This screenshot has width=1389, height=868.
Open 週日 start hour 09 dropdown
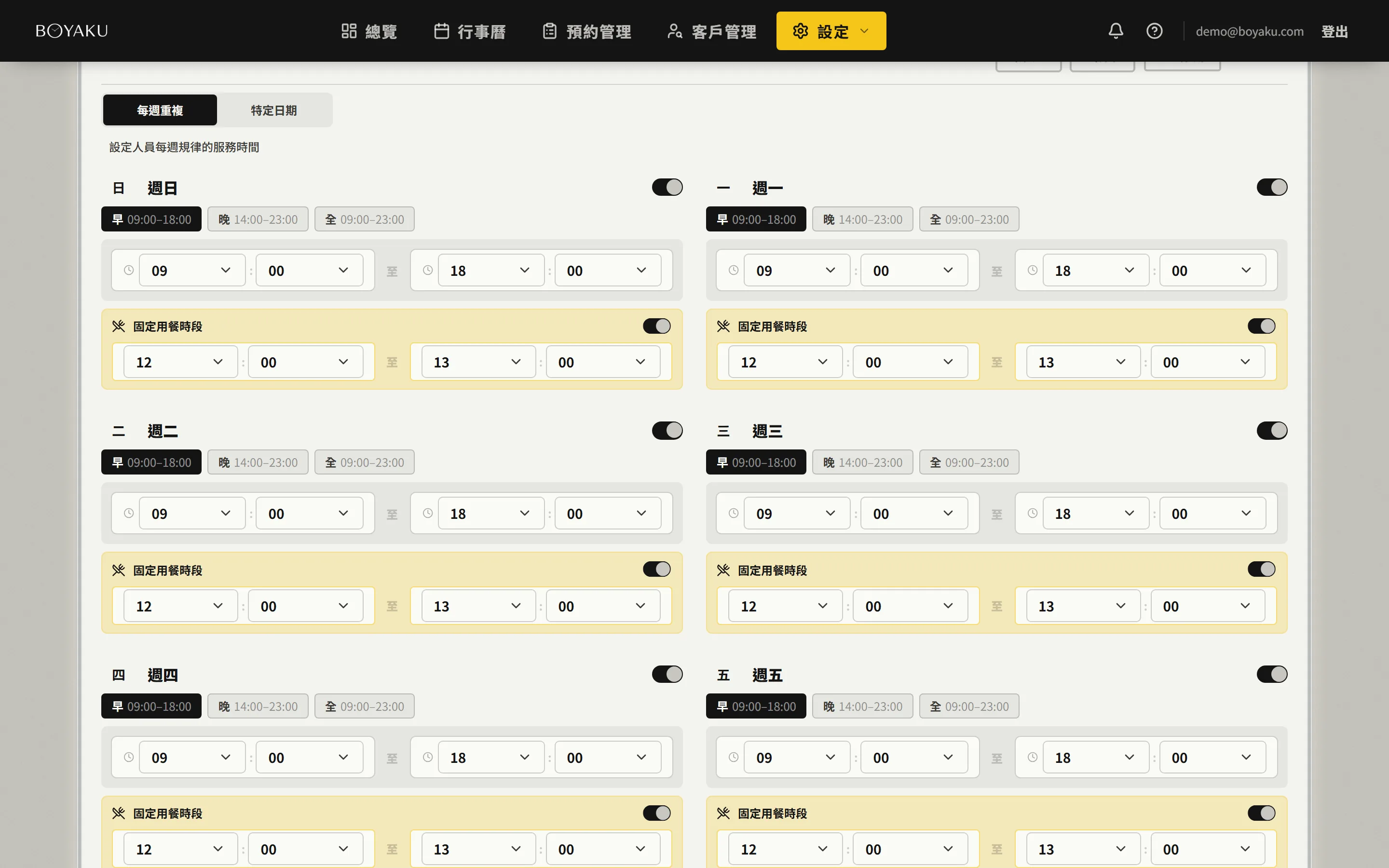point(191,271)
